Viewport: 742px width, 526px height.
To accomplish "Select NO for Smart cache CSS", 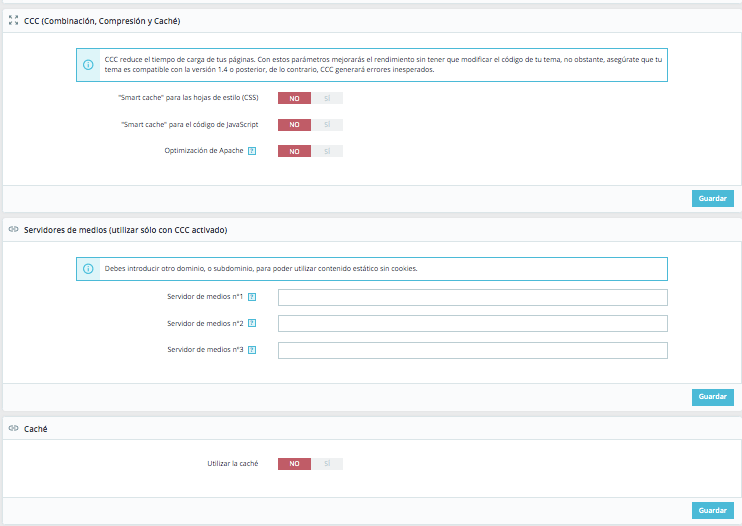I will click(x=294, y=98).
